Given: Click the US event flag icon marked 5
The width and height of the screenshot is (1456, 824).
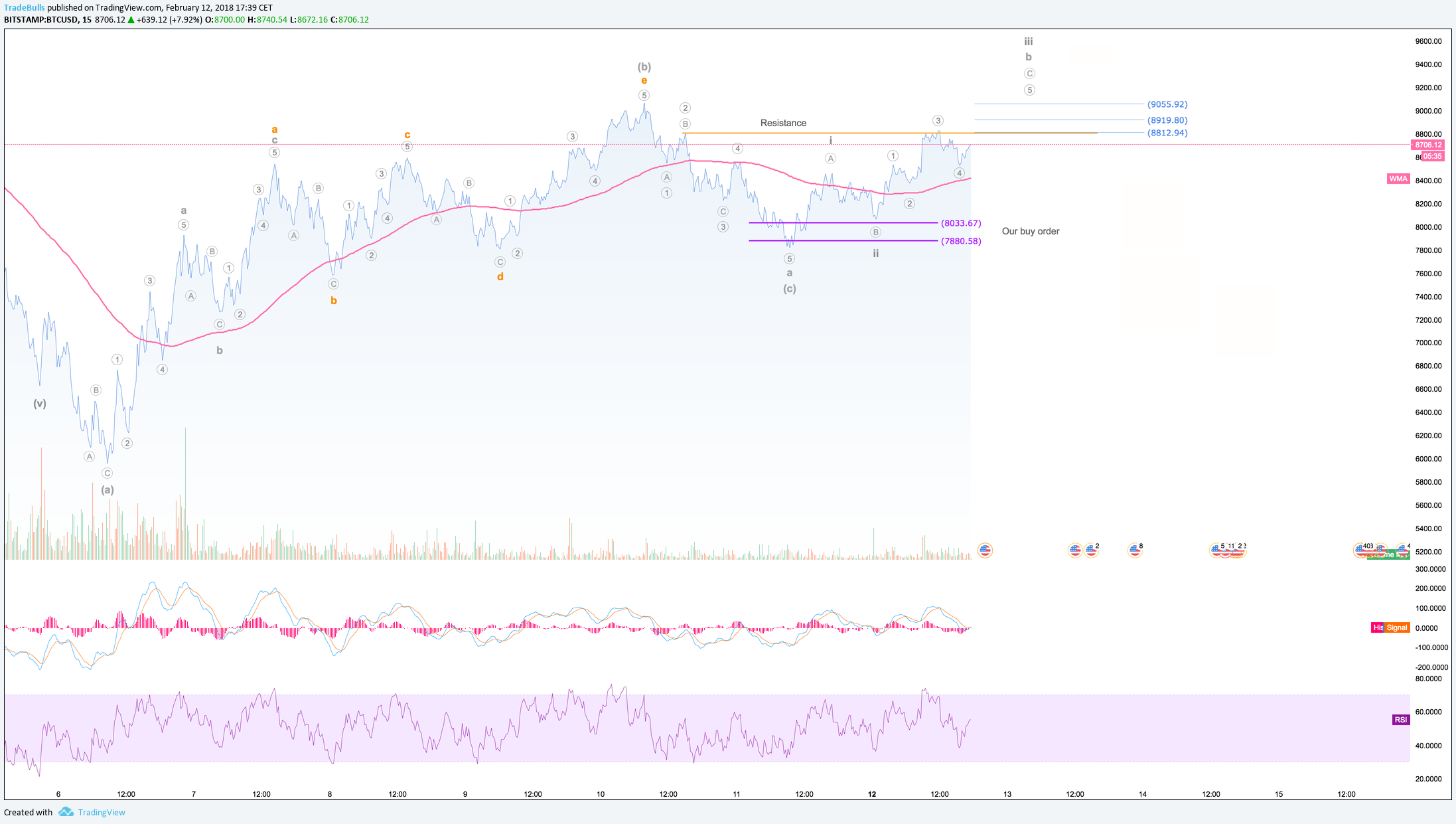Looking at the screenshot, I should [1216, 550].
